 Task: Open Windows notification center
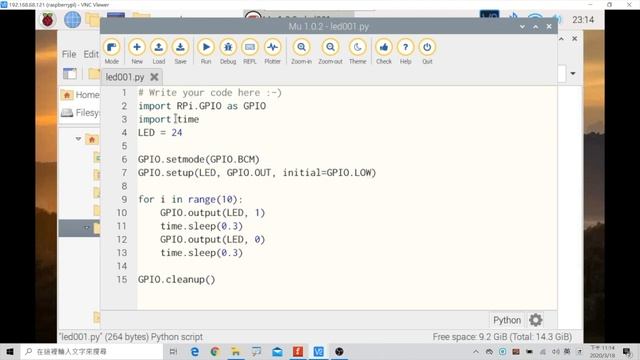627,351
